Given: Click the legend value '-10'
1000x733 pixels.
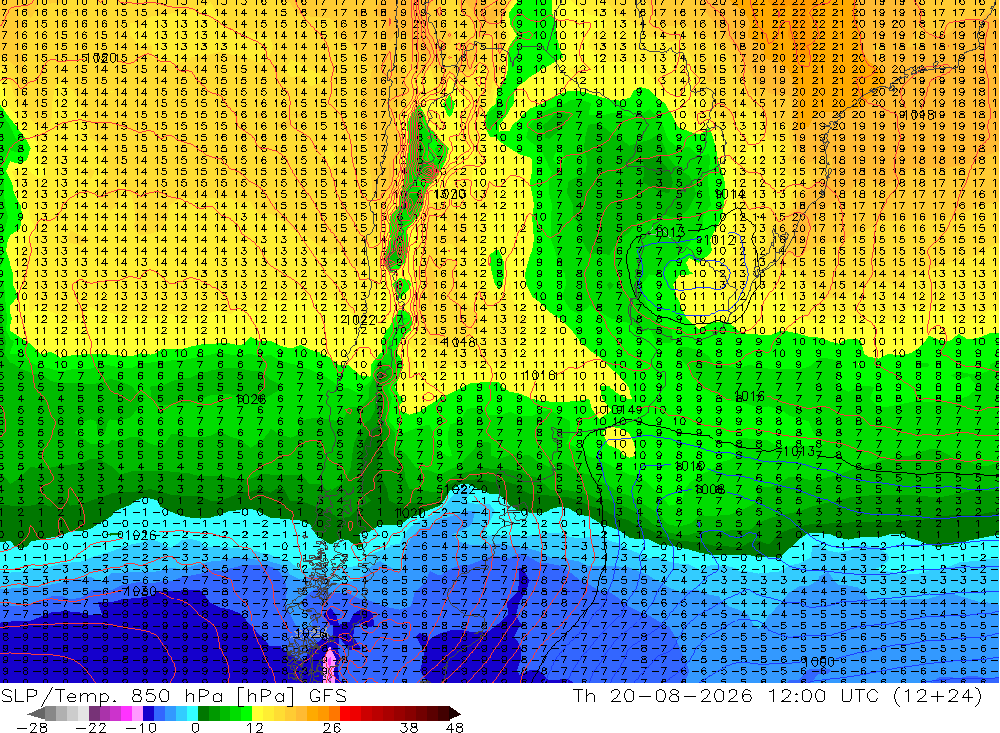Looking at the screenshot, I should tap(141, 728).
